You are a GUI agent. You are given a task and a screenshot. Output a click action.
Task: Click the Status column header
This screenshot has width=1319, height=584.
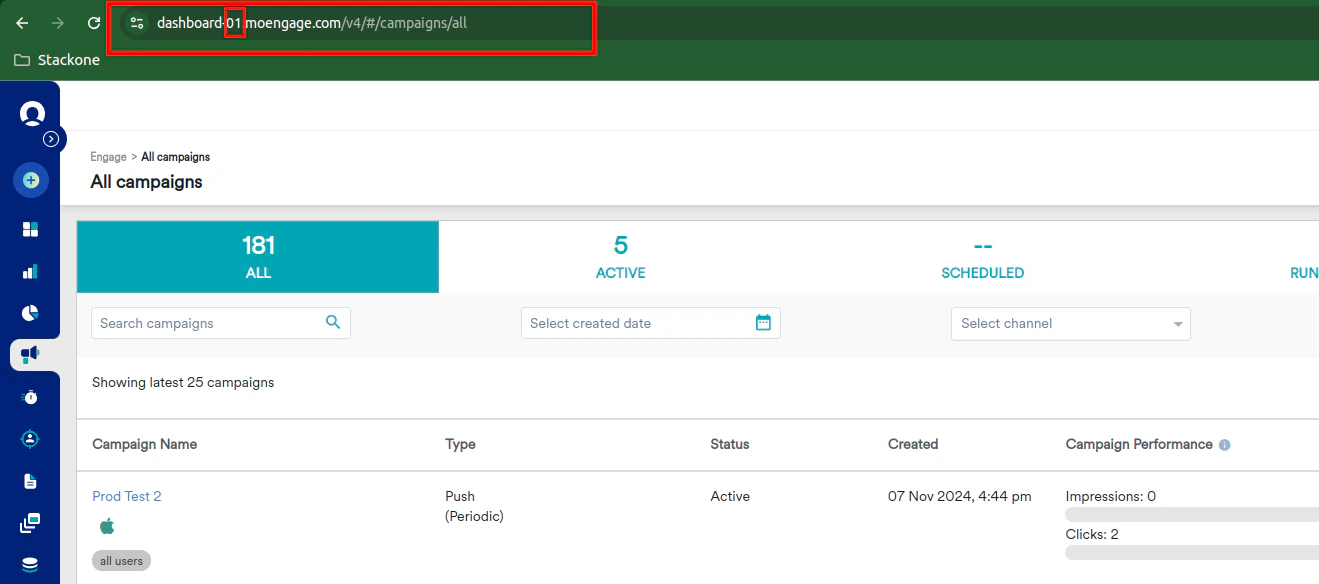click(729, 444)
